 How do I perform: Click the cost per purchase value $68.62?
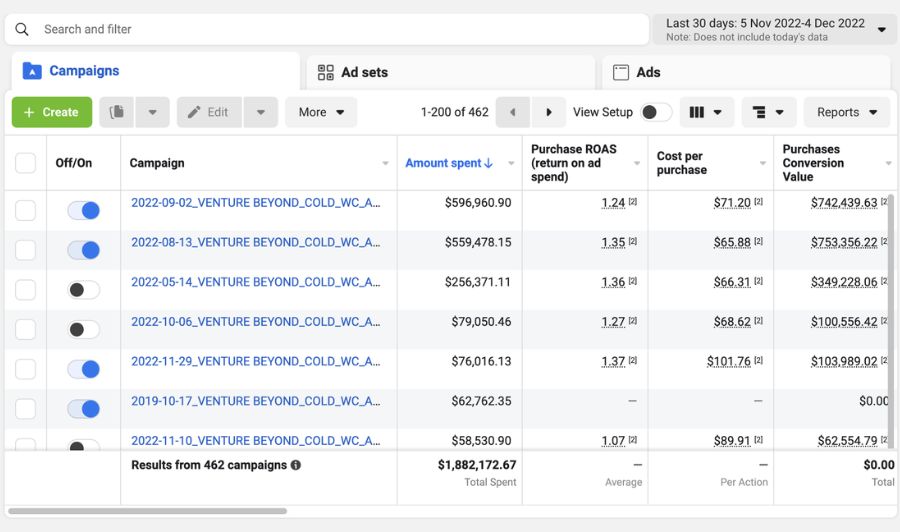click(732, 321)
